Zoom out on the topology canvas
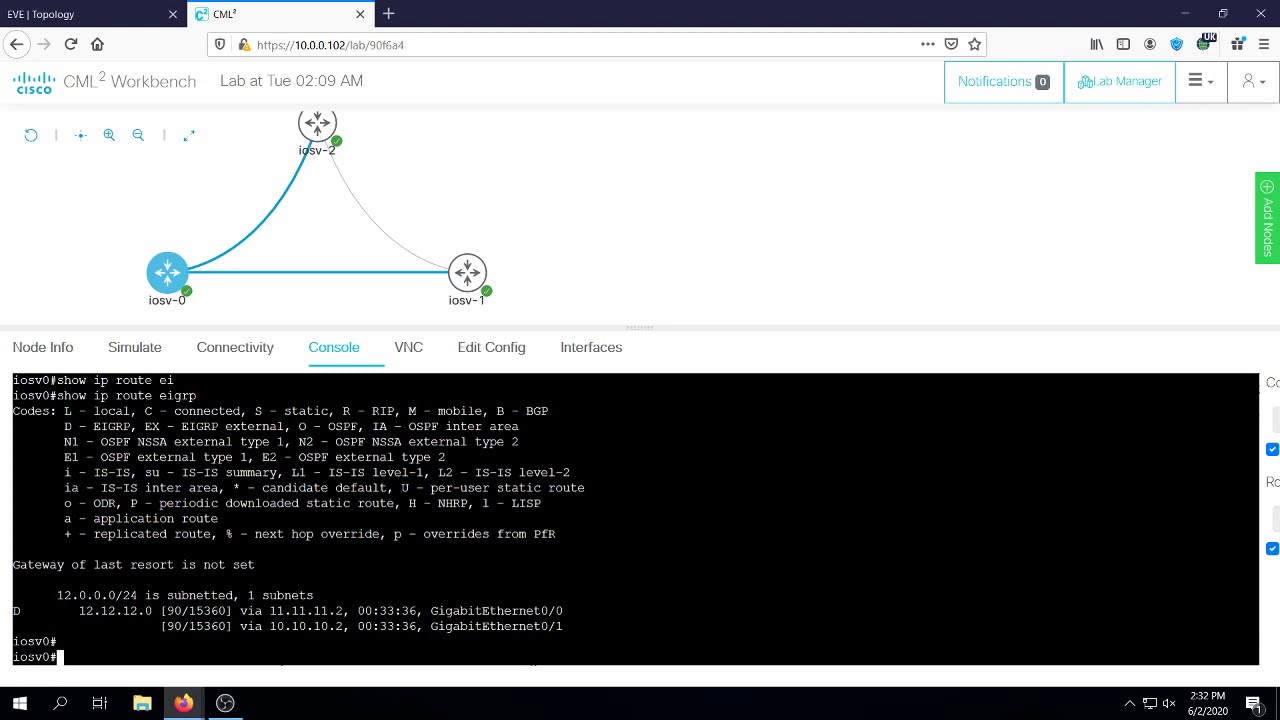The image size is (1280, 720). (138, 135)
